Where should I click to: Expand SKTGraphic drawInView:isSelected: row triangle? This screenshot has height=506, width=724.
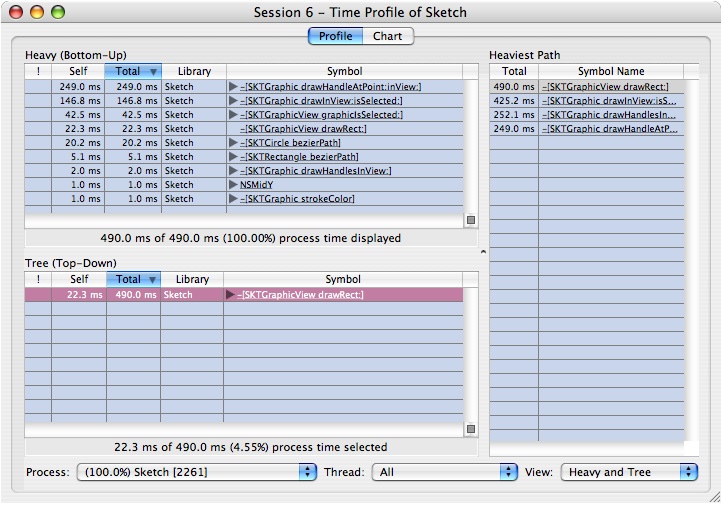coord(233,101)
